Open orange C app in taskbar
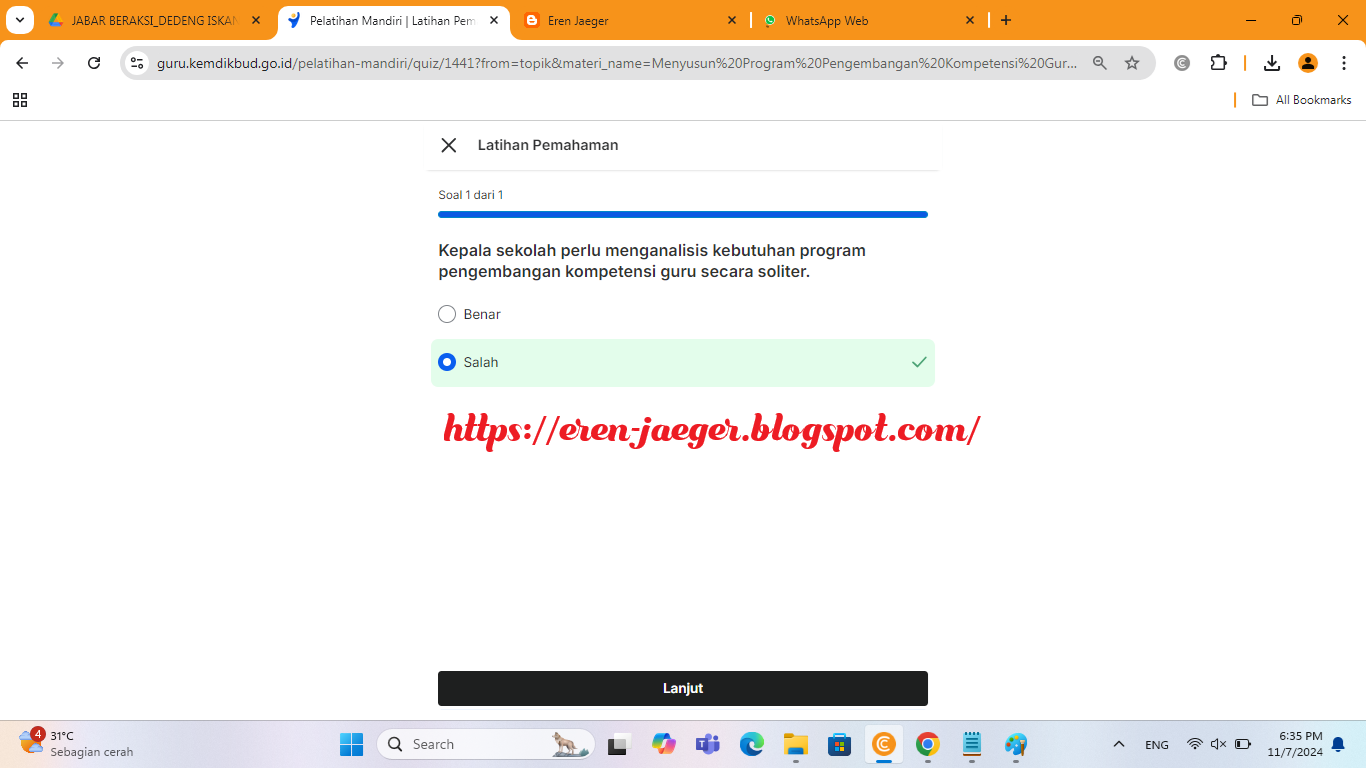Screen dimensions: 1366x768 (x=884, y=744)
